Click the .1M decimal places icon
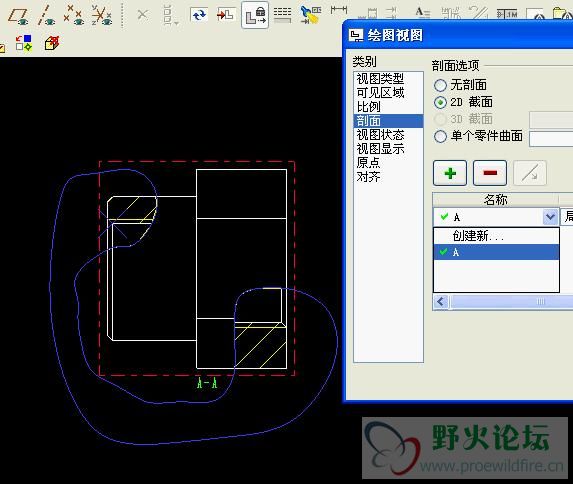 507,14
